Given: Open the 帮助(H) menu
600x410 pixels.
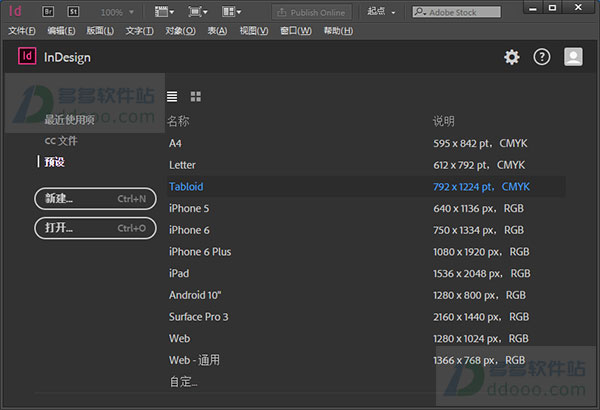Looking at the screenshot, I should [x=339, y=31].
